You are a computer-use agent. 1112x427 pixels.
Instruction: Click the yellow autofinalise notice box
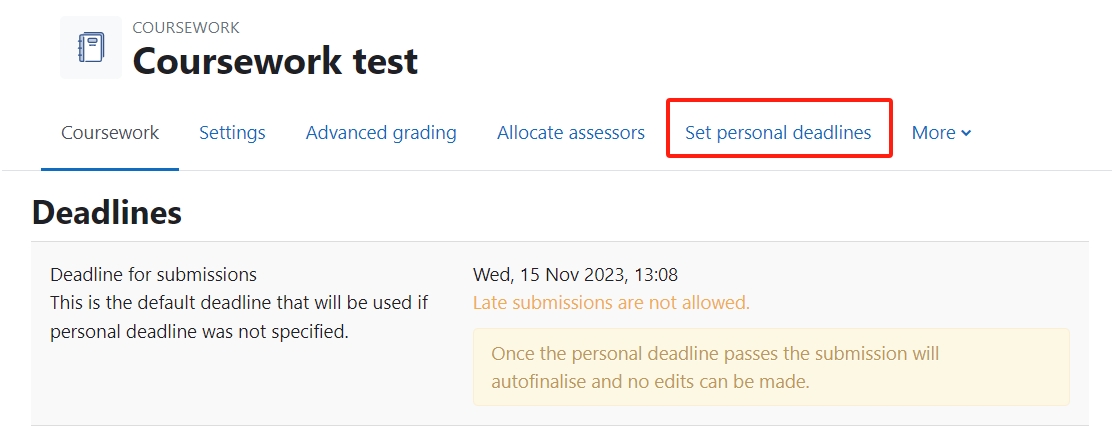coord(772,367)
